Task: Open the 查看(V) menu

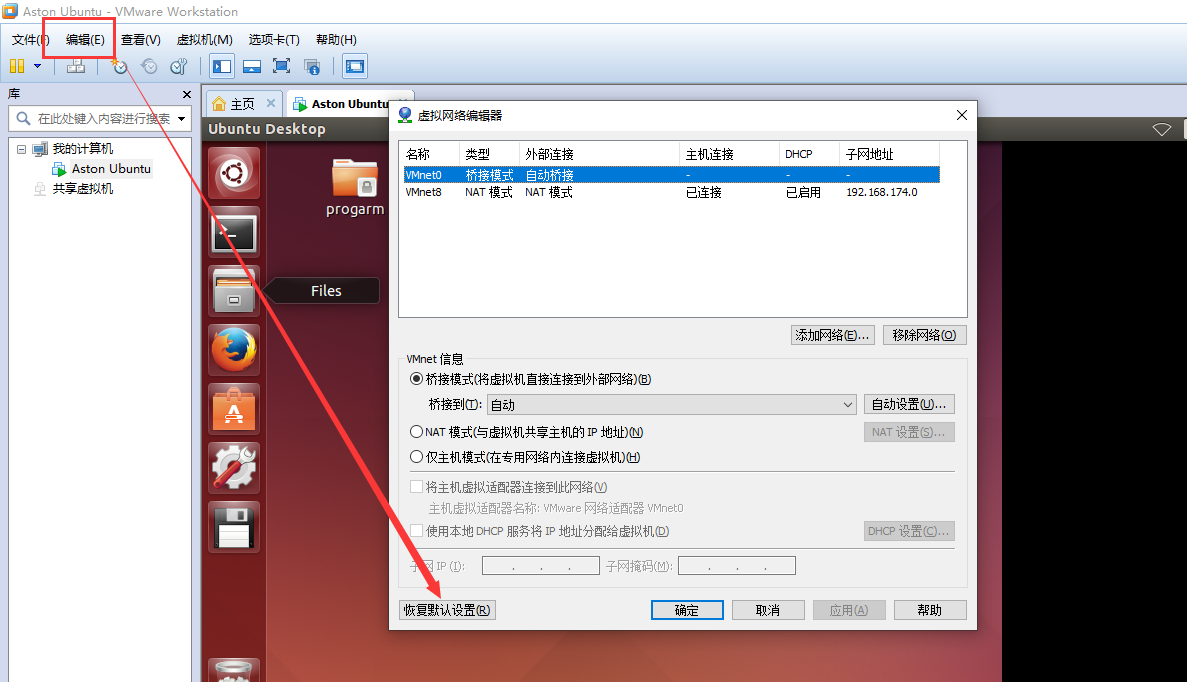Action: coord(141,39)
